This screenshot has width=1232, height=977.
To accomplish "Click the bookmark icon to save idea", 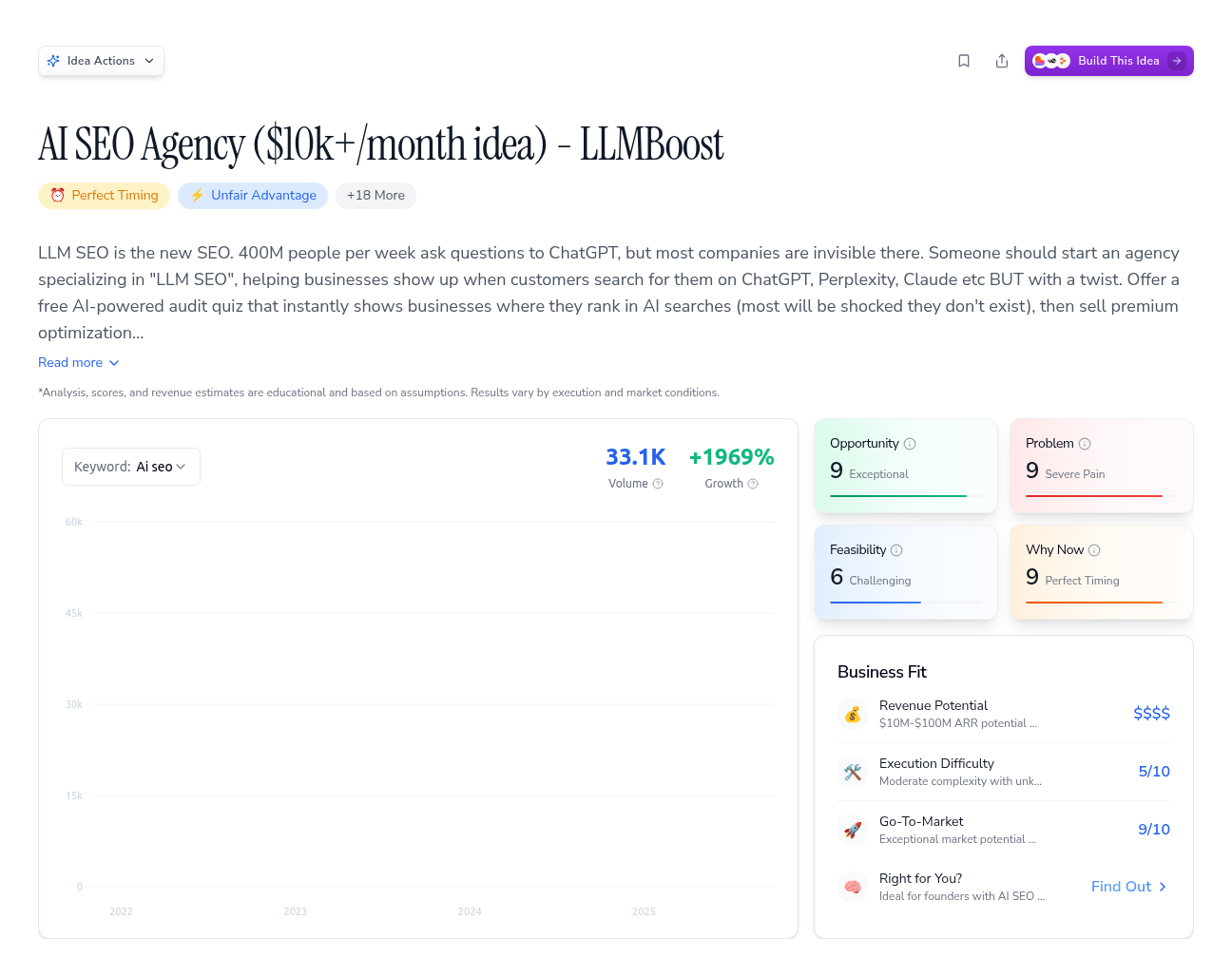I will coord(964,61).
